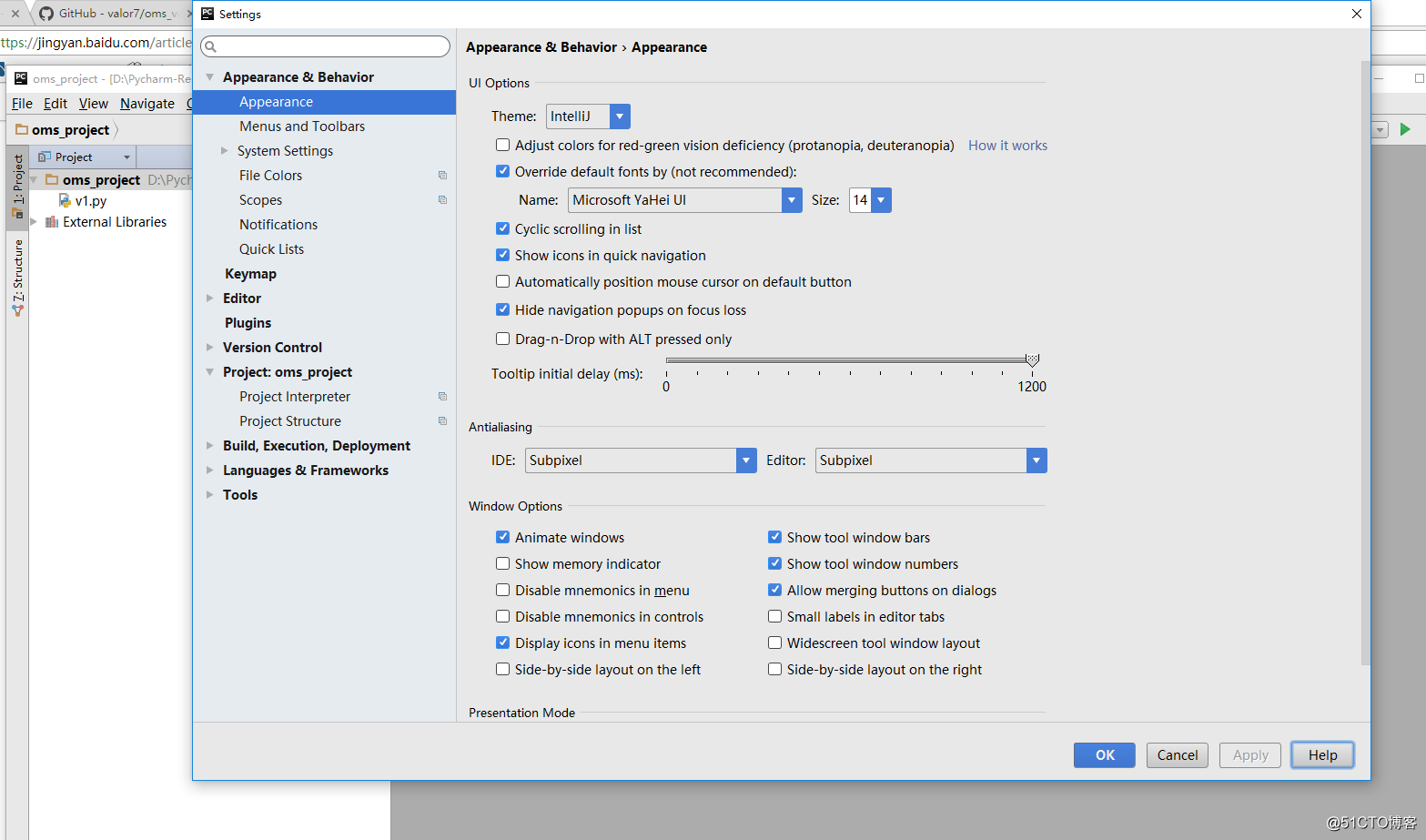
Task: Expand Version Control section
Action: point(210,348)
